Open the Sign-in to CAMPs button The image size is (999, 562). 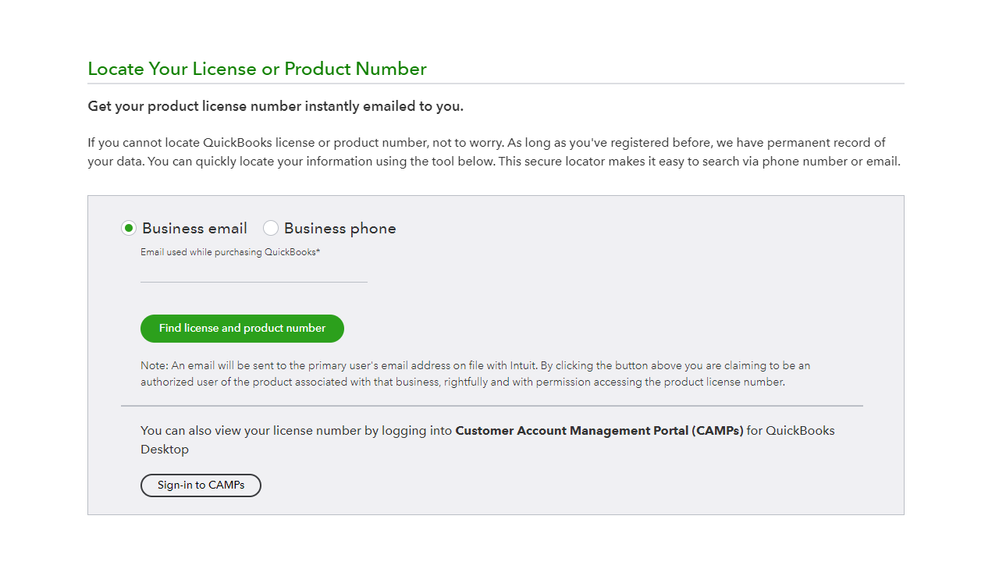(x=200, y=485)
